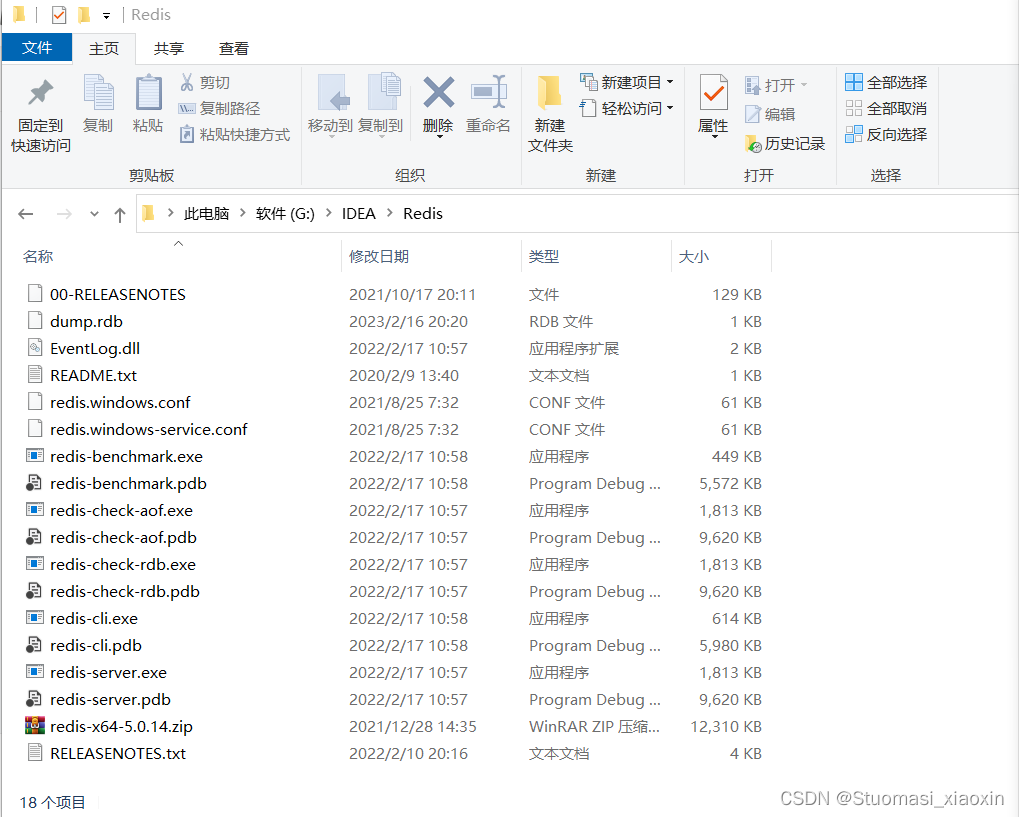This screenshot has width=1019, height=817.
Task: Switch to the 查看 ribbon tab
Action: click(234, 49)
